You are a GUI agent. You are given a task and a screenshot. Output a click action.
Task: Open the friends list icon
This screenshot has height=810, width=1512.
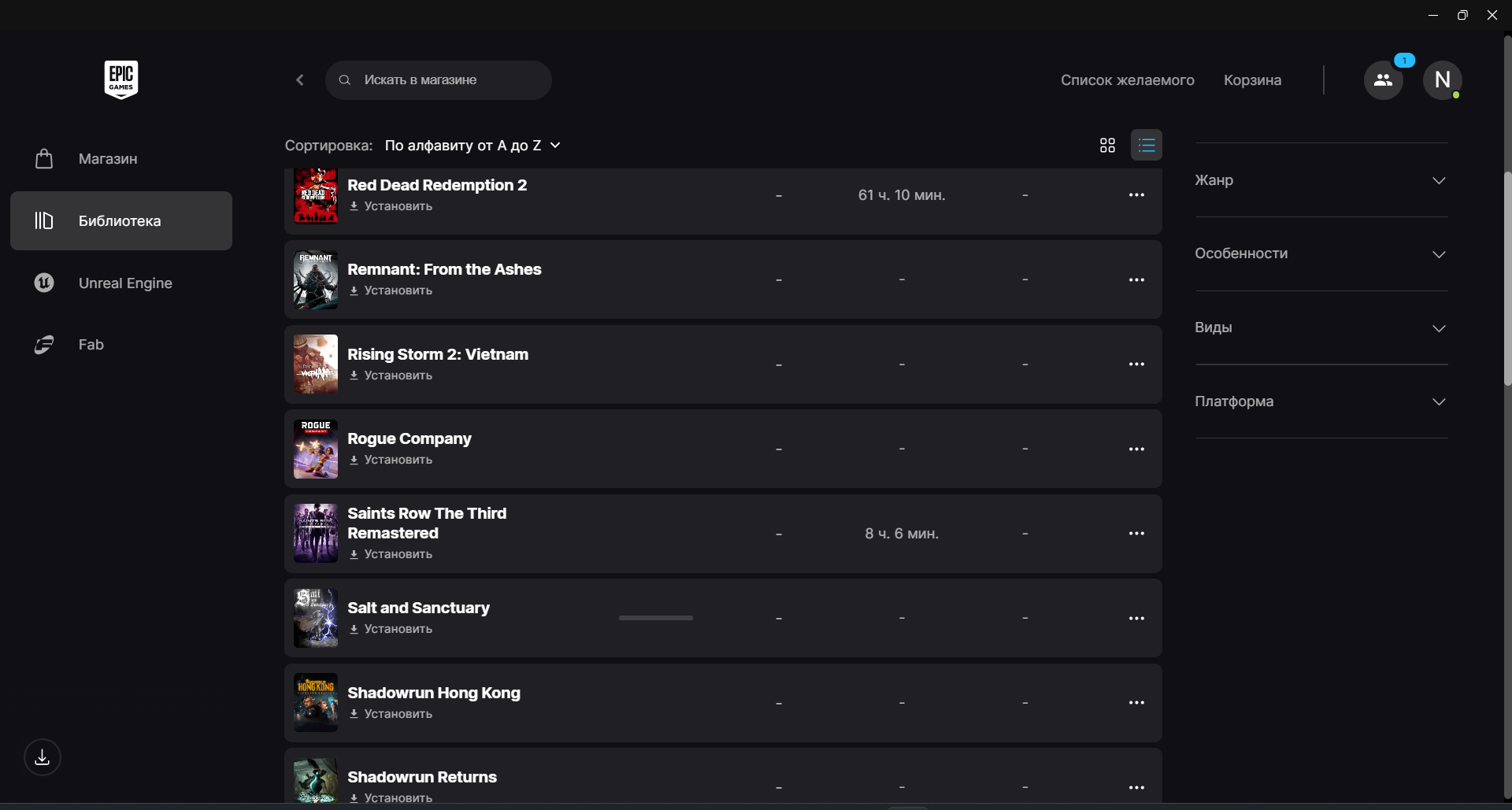[1383, 80]
